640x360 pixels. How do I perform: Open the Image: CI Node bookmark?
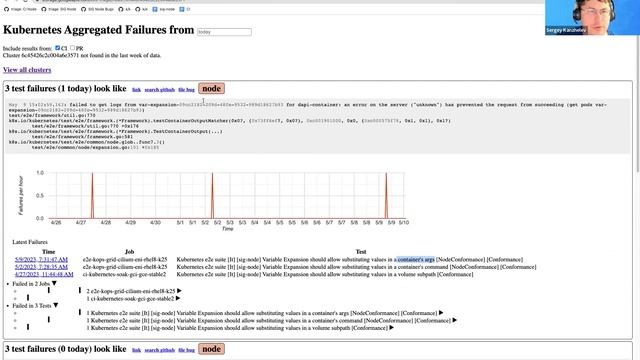click(x=20, y=9)
